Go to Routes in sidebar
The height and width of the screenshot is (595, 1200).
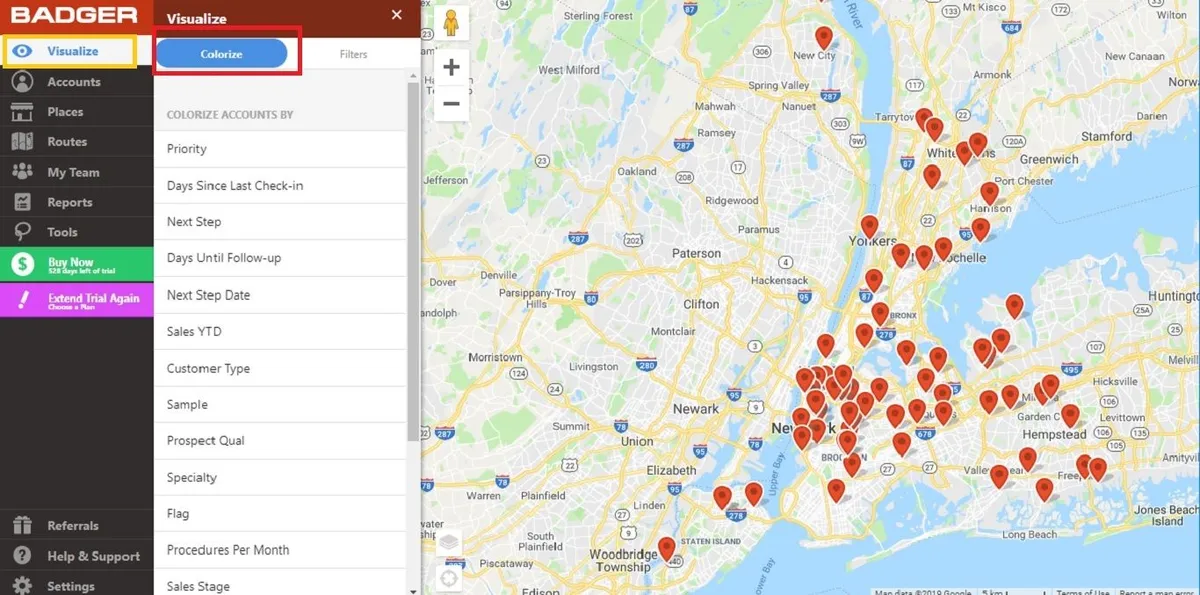click(x=67, y=142)
